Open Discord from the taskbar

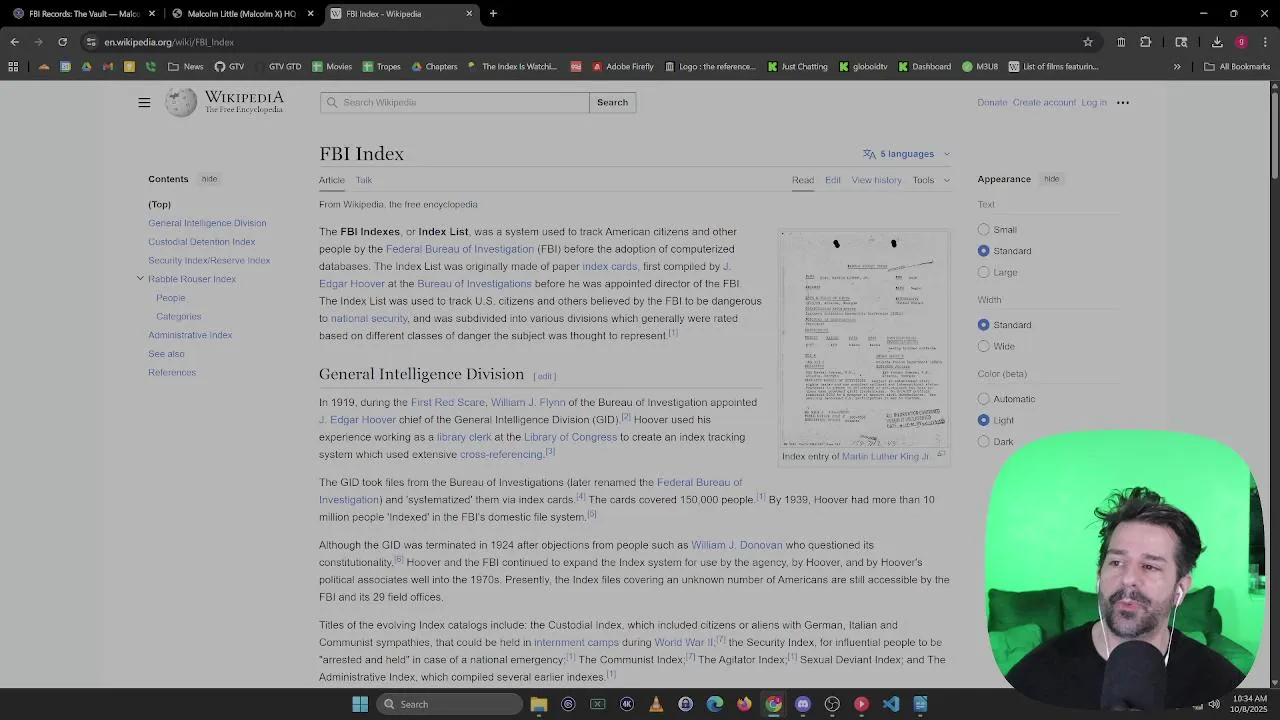pyautogui.click(x=803, y=704)
